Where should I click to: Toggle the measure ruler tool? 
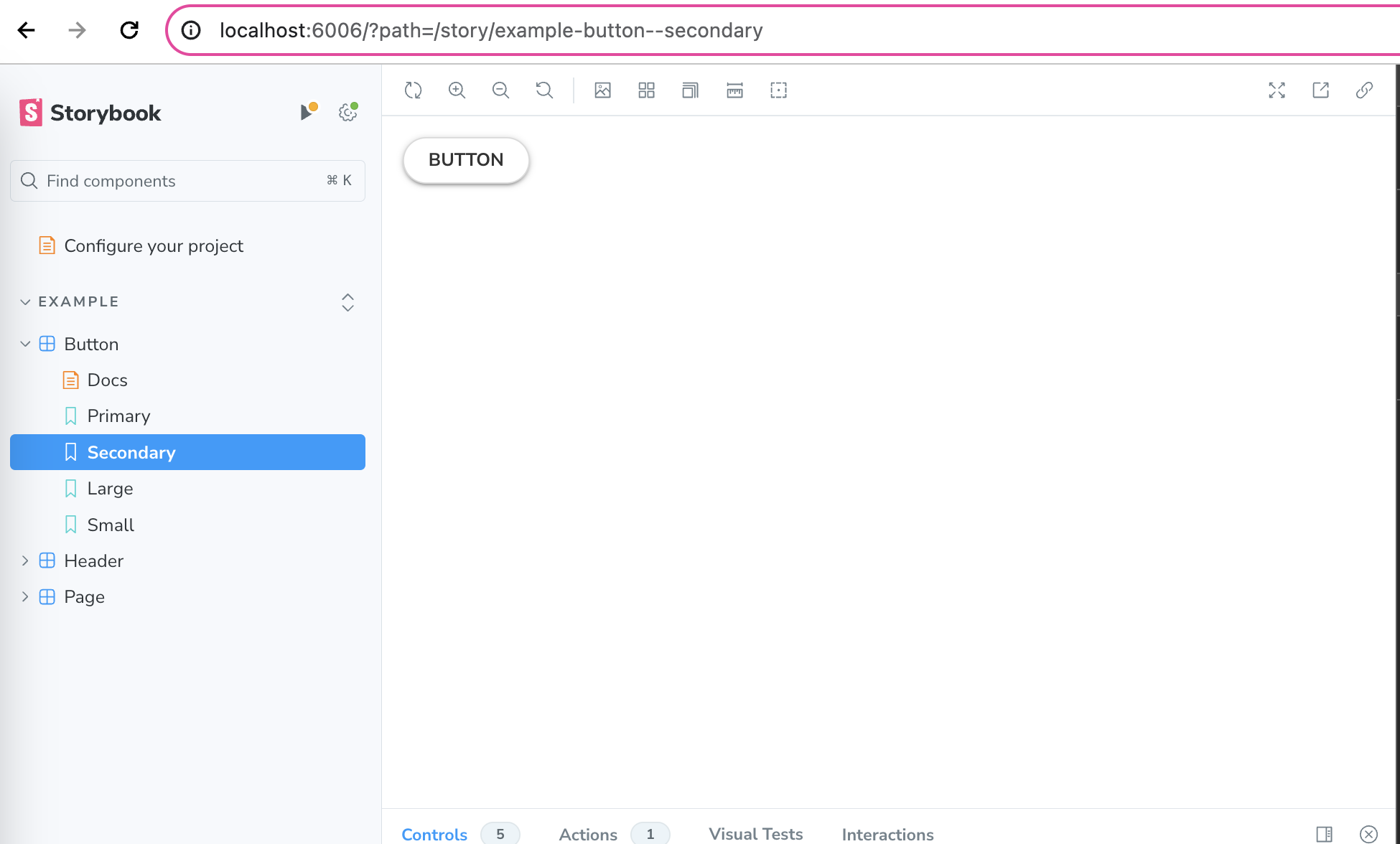click(x=734, y=90)
